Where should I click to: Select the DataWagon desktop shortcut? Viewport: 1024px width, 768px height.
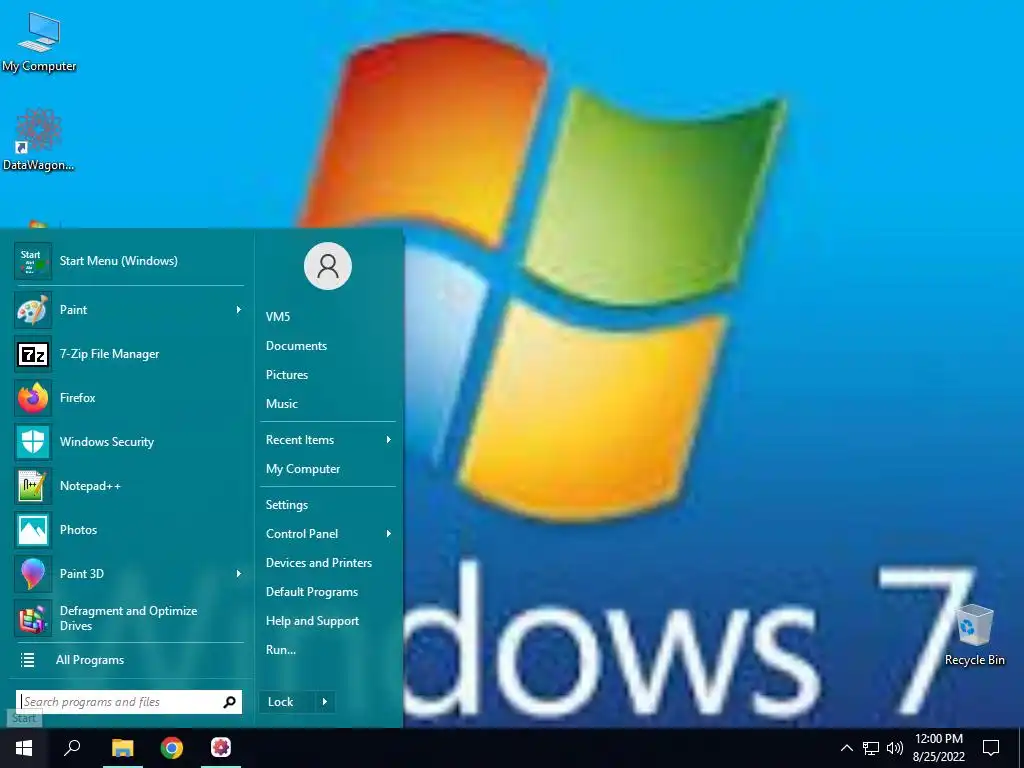(x=39, y=139)
